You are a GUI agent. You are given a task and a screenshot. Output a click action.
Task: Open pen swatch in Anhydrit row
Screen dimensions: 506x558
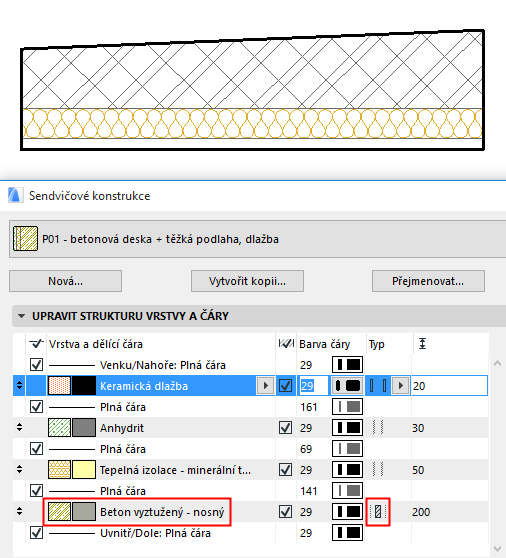347,428
